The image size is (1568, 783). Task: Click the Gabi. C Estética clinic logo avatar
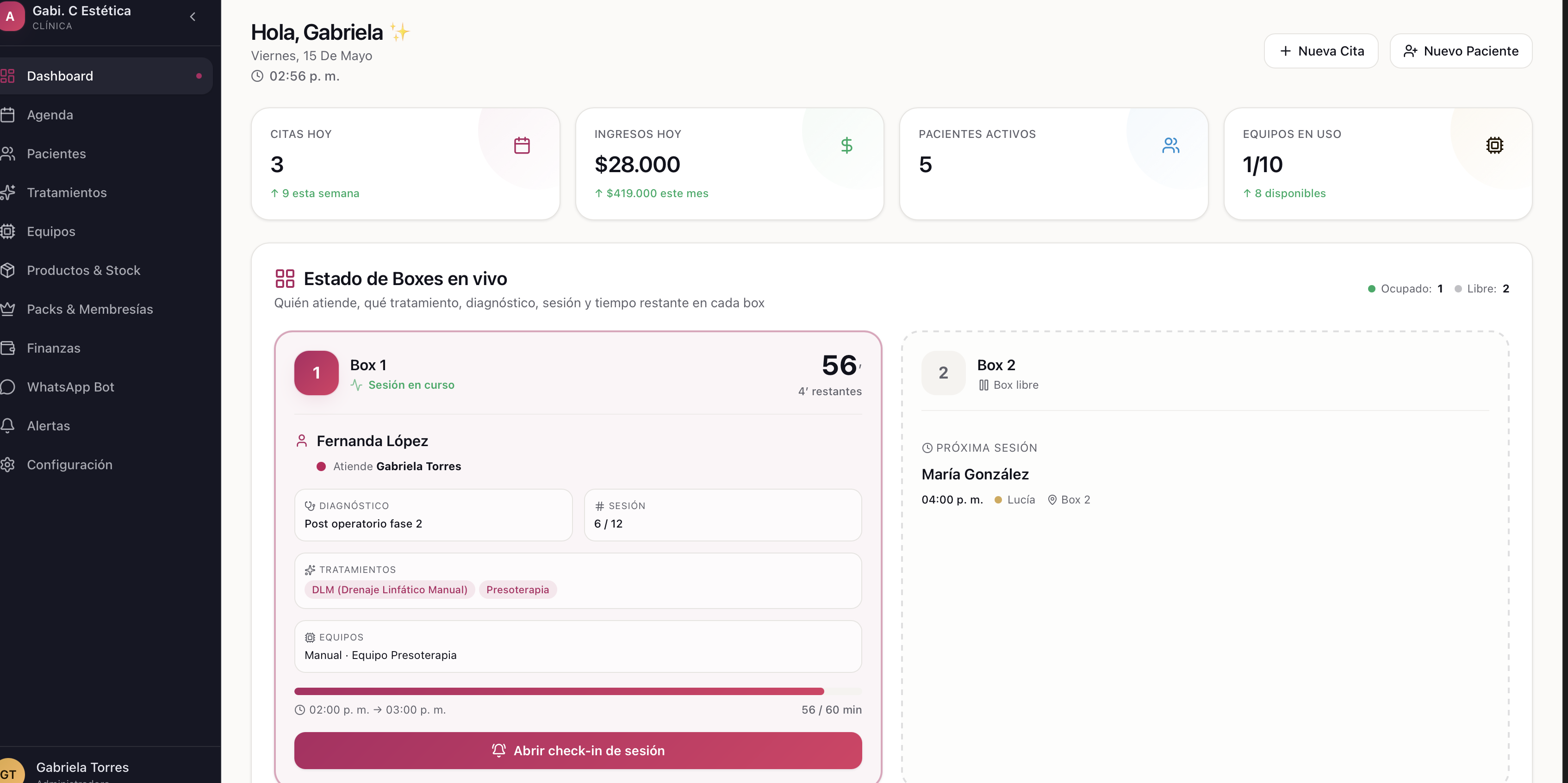(10, 17)
